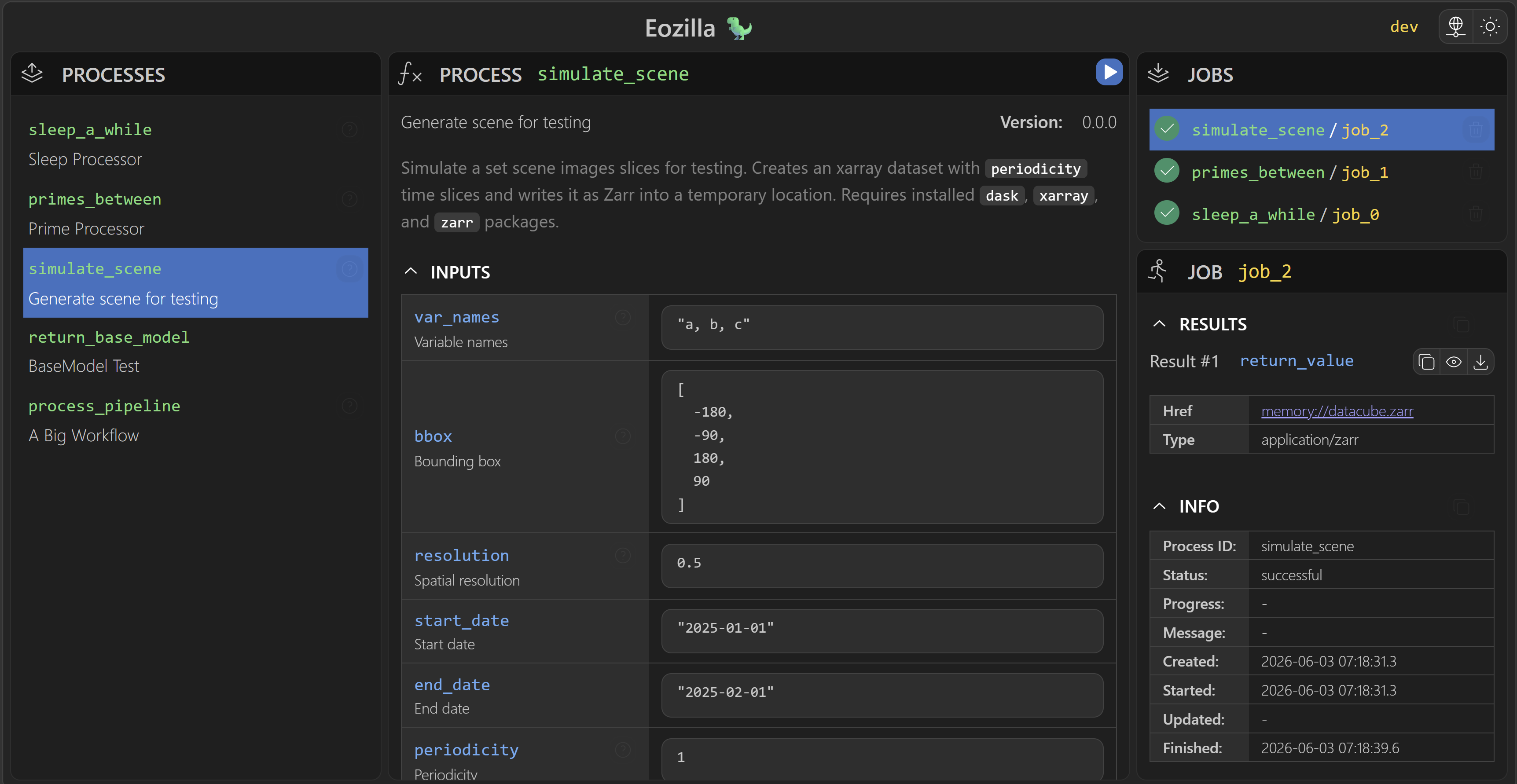Viewport: 1517px width, 784px height.
Task: Show help for simulate_scene process
Action: 349,269
